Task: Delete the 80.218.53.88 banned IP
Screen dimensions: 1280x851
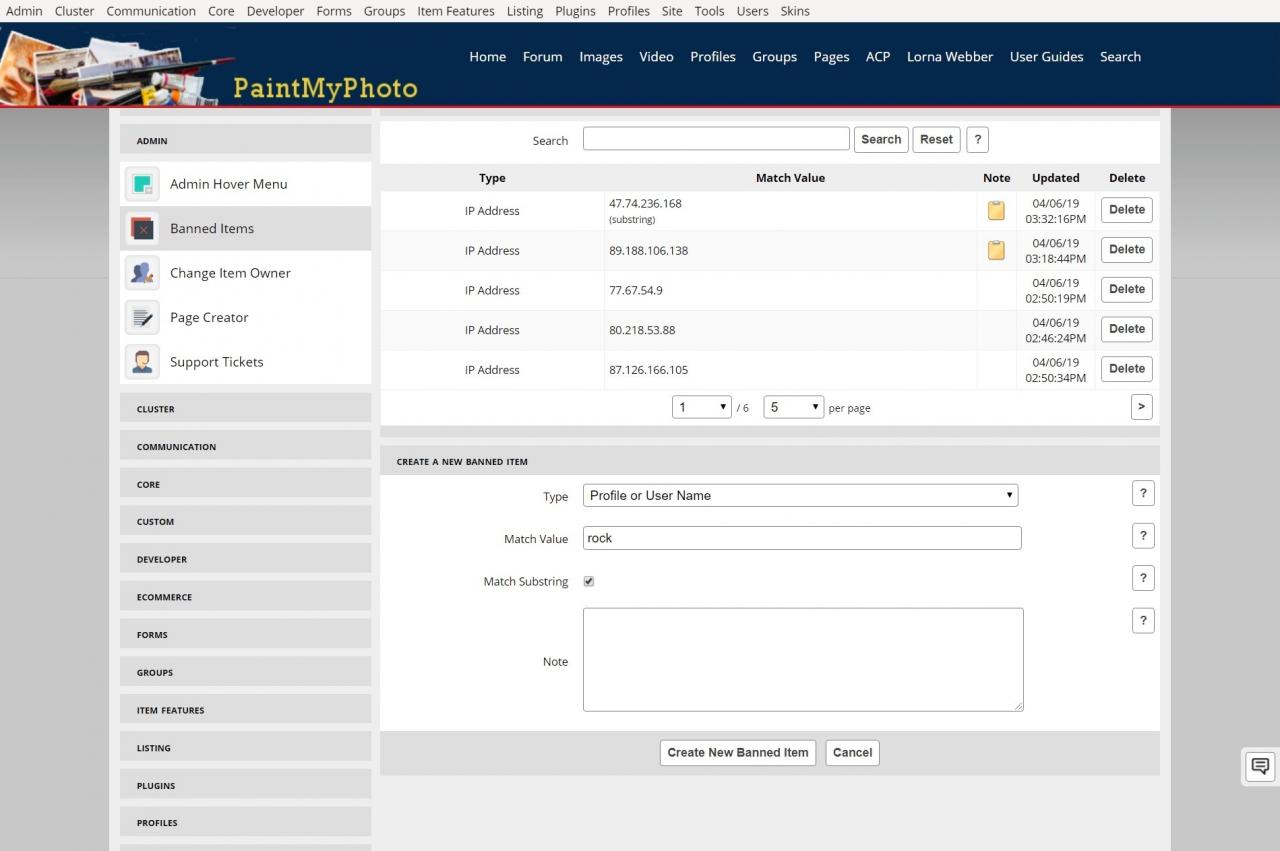Action: [1127, 329]
